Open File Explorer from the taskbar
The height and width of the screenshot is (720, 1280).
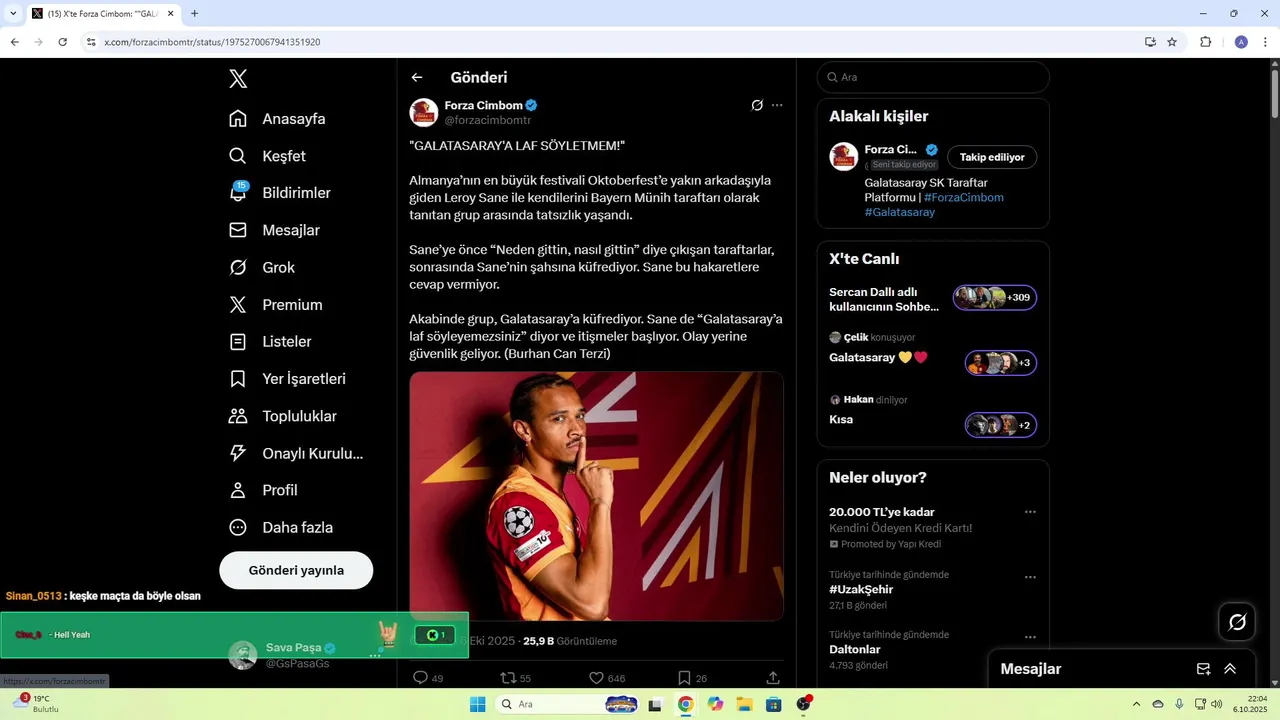pos(744,704)
